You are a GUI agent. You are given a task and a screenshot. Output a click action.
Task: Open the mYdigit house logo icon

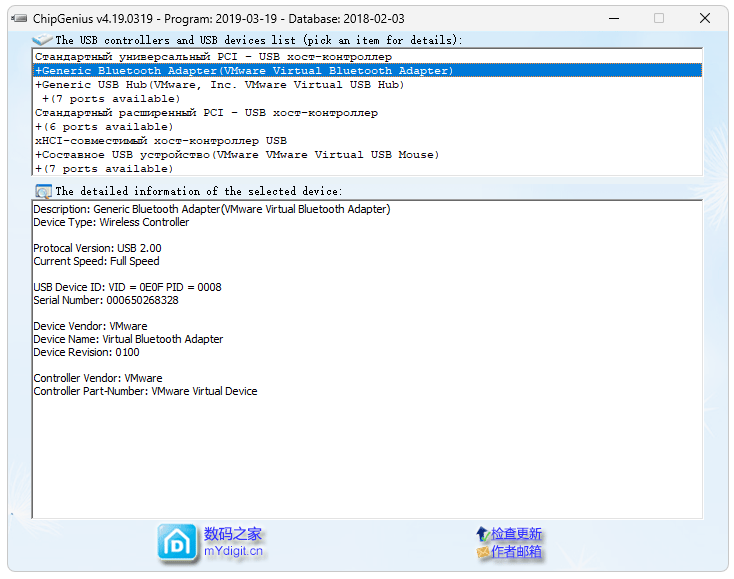tap(176, 543)
